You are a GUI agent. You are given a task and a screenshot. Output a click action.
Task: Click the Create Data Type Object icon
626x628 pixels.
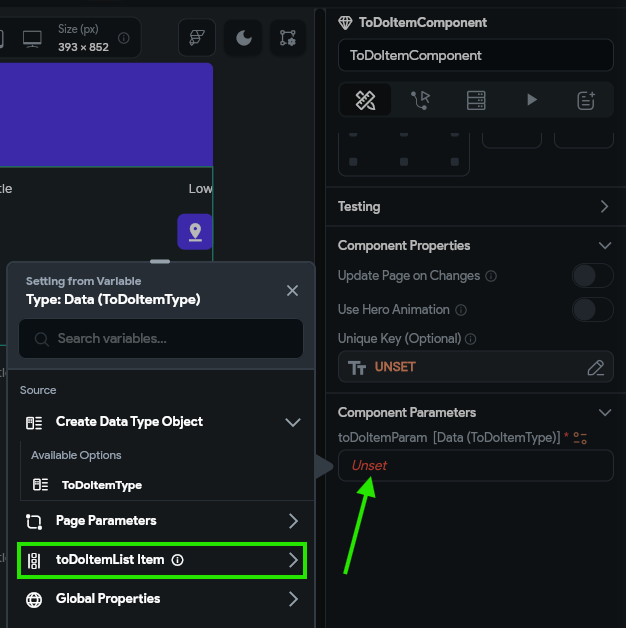point(34,423)
